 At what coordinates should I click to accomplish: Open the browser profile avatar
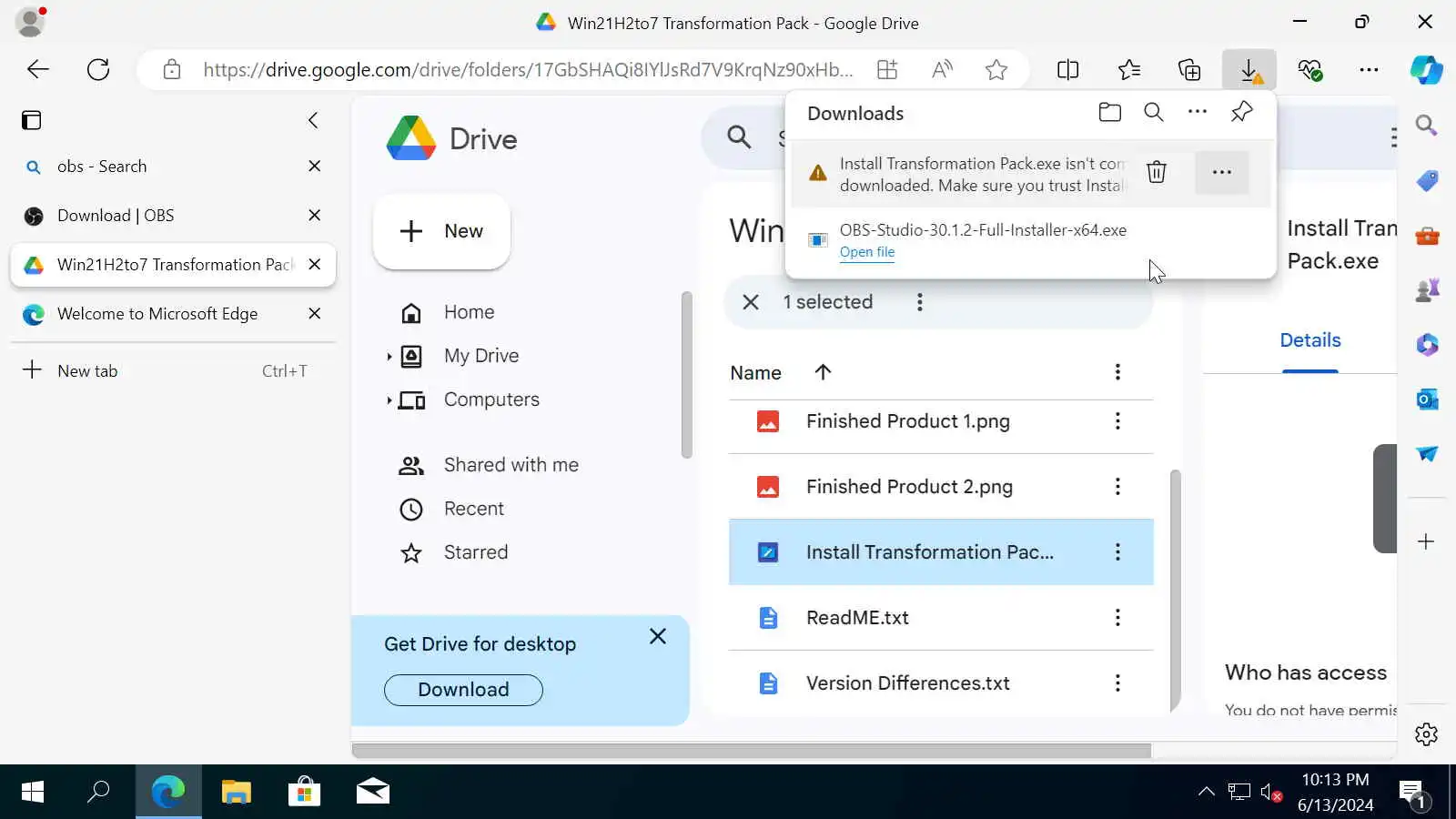(x=31, y=22)
